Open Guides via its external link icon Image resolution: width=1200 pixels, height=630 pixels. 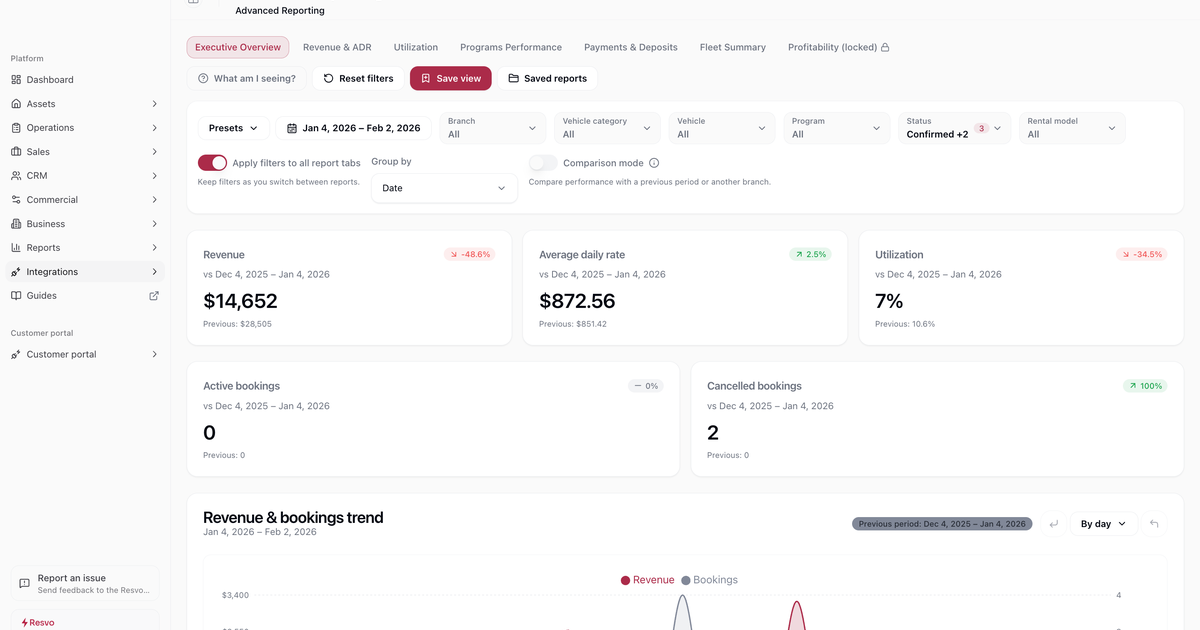click(x=153, y=295)
